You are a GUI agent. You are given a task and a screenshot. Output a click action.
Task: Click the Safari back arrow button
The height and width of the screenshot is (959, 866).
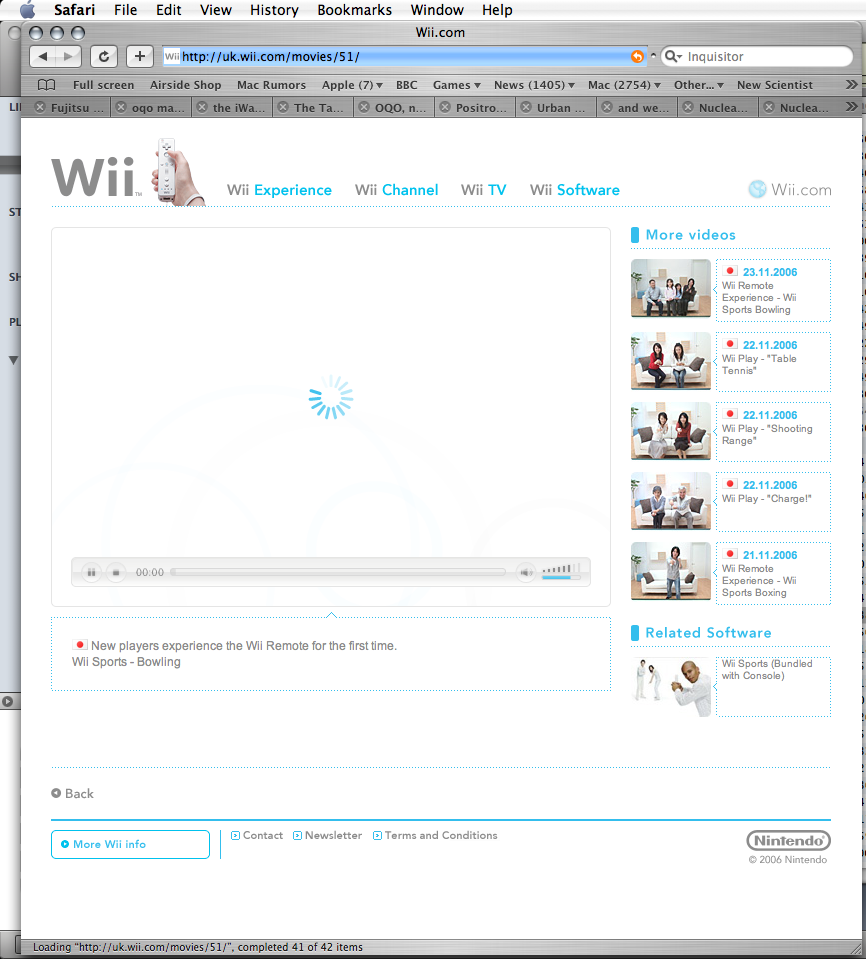coord(42,57)
